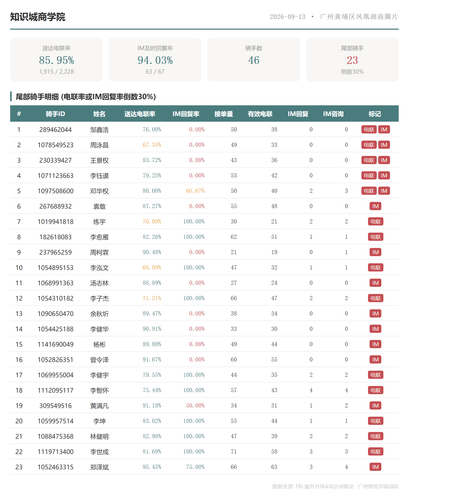
Task: Click the IM回复率 column header
Action: (186, 114)
